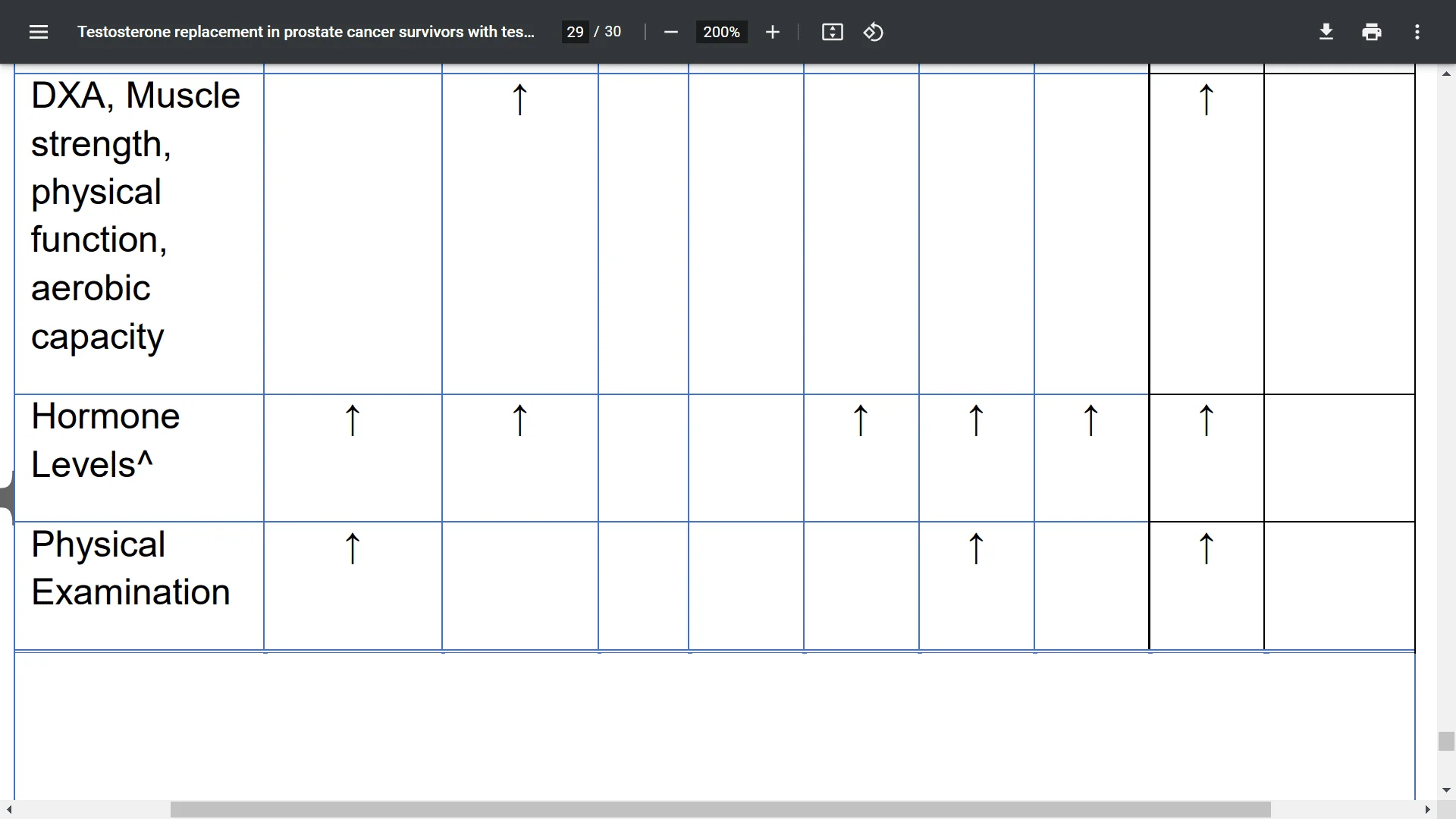
Task: Click the 'Hormone Levels^' row label
Action: pos(105,441)
